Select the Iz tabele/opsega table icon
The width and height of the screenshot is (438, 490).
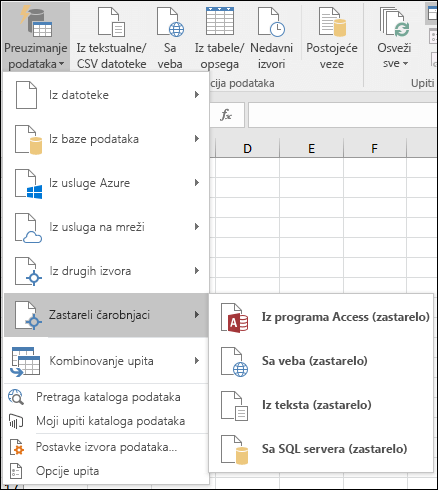pos(220,21)
